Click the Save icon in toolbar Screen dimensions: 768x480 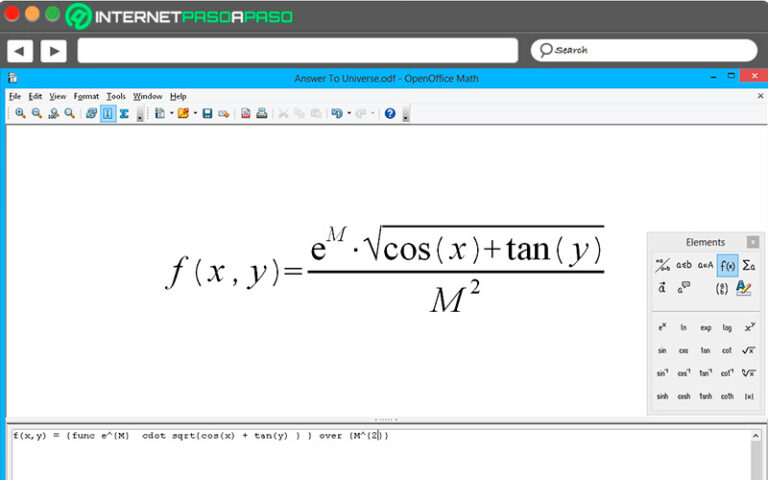[207, 114]
